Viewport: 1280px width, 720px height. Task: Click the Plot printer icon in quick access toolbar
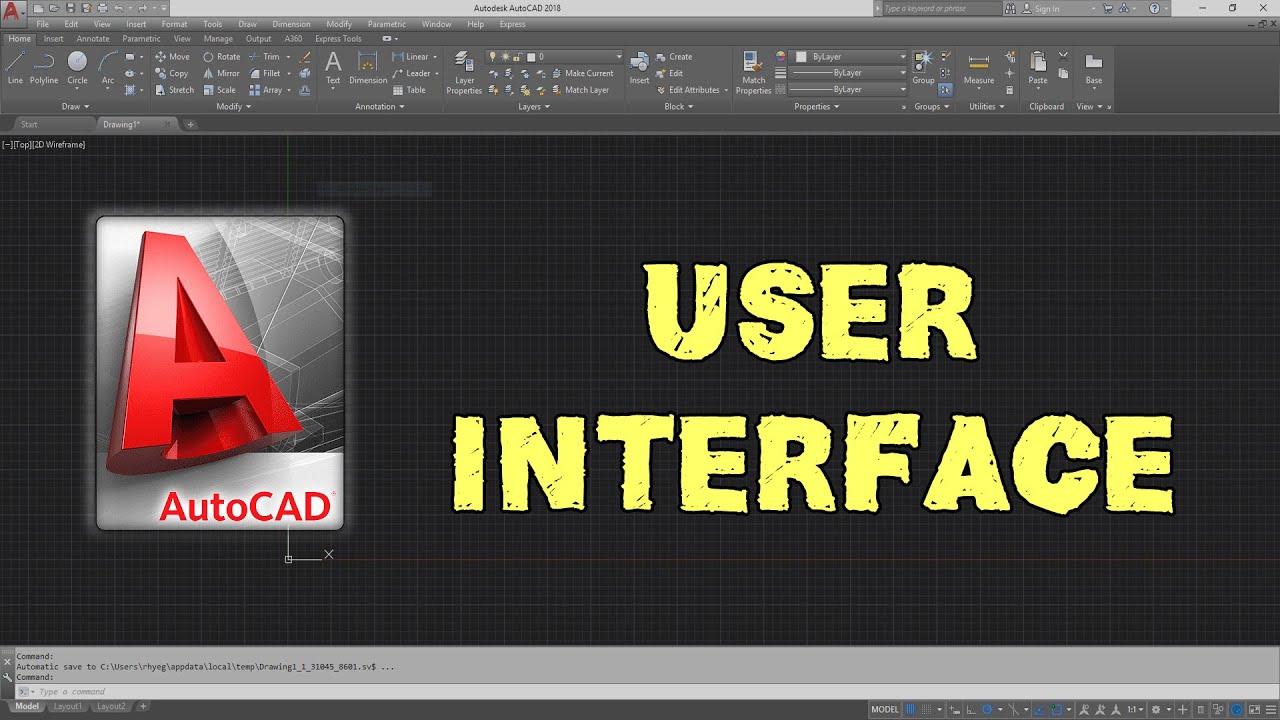[x=102, y=8]
